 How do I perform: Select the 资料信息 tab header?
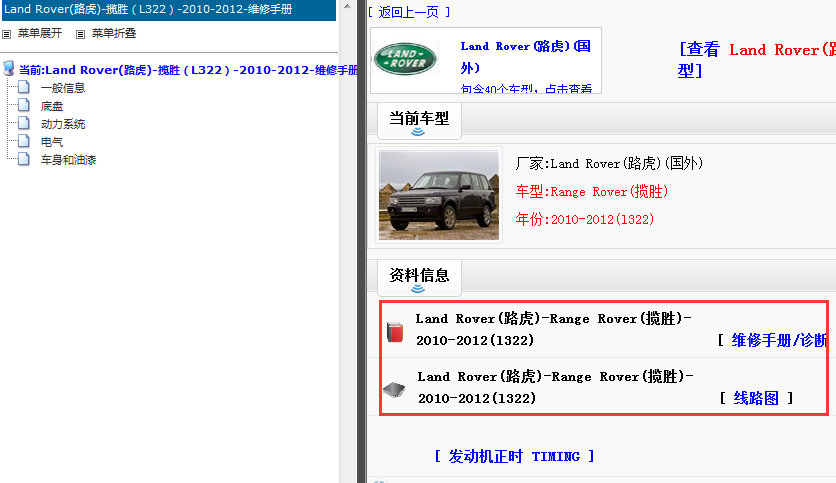click(x=419, y=278)
